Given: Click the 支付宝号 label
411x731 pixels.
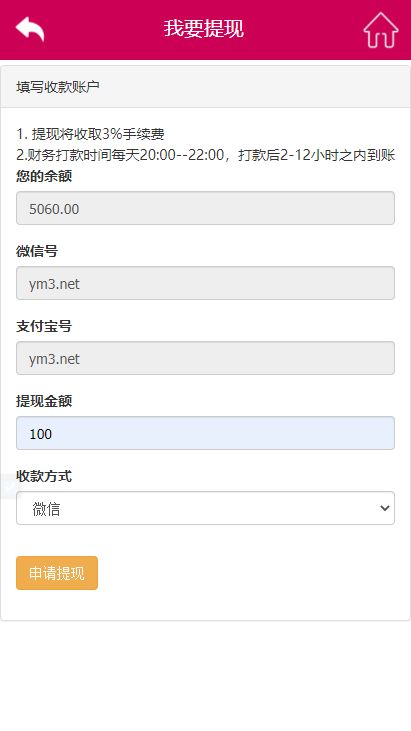Looking at the screenshot, I should point(44,327).
